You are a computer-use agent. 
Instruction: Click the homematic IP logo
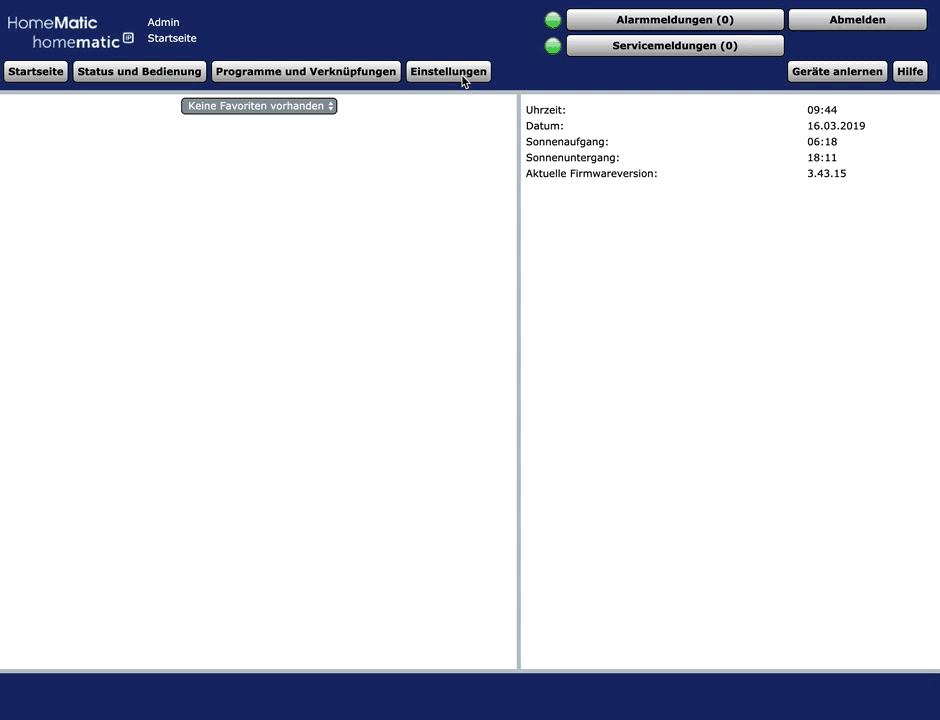(82, 41)
